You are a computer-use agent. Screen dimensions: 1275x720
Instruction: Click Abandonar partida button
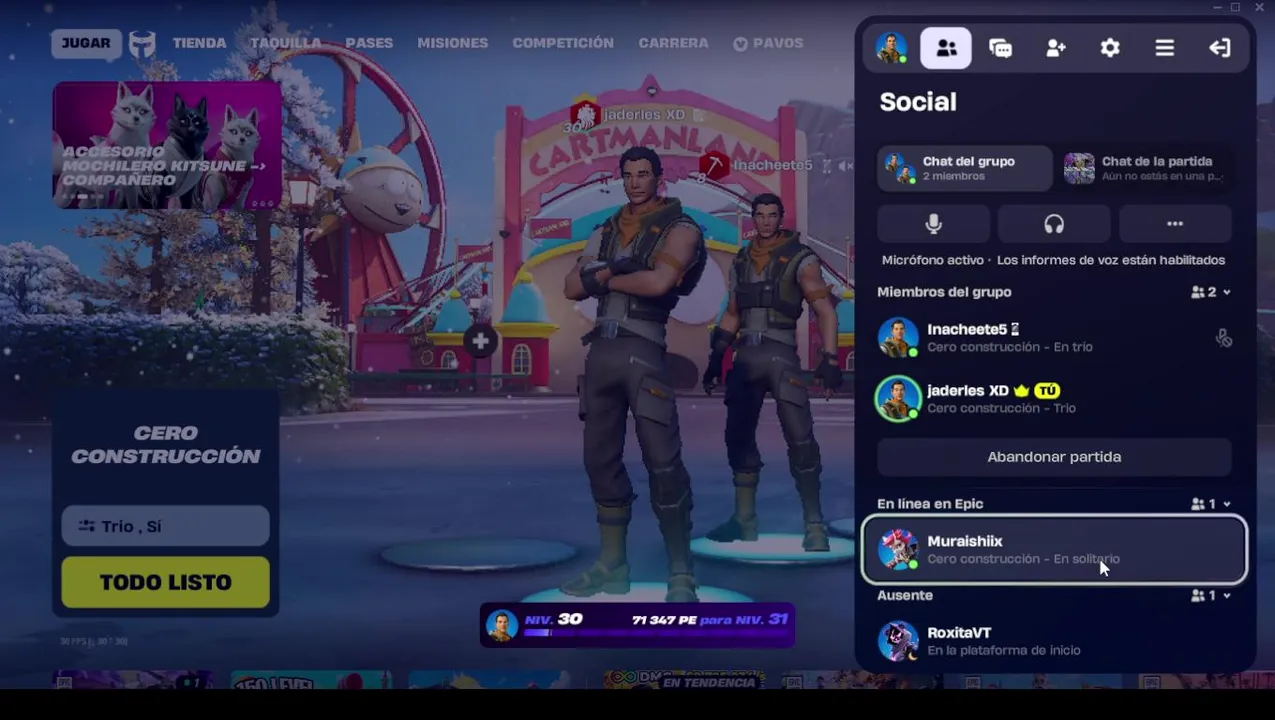[x=1054, y=457]
